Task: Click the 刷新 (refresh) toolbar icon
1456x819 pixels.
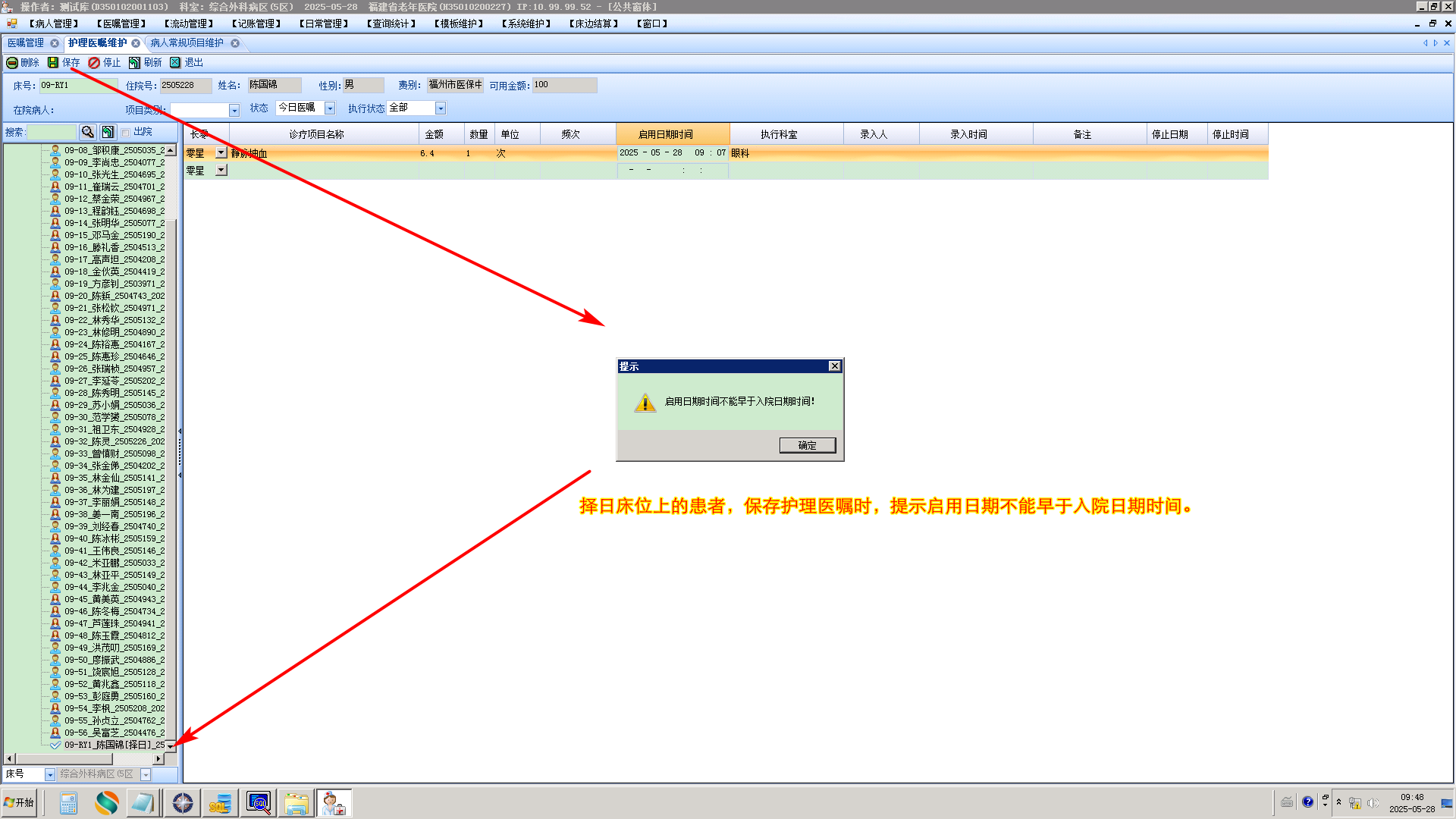Action: 134,63
